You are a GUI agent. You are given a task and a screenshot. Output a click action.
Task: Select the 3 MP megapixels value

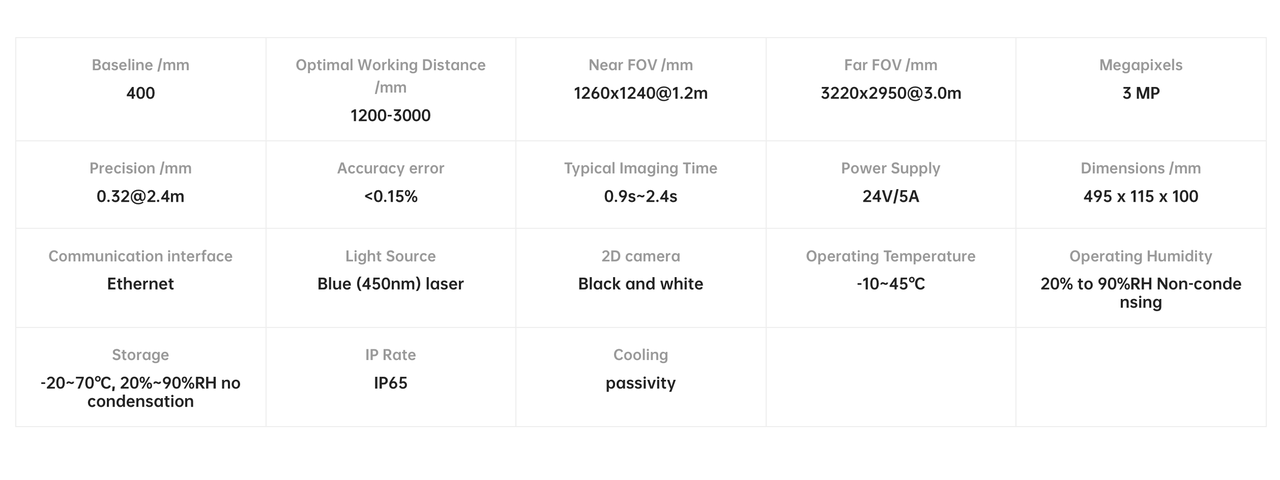[x=1140, y=93]
